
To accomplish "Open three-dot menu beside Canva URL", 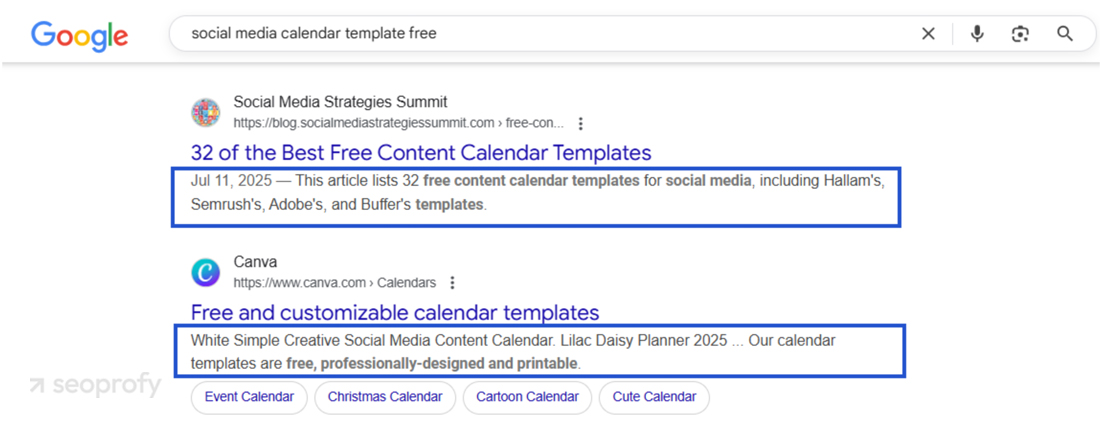I will pyautogui.click(x=453, y=283).
